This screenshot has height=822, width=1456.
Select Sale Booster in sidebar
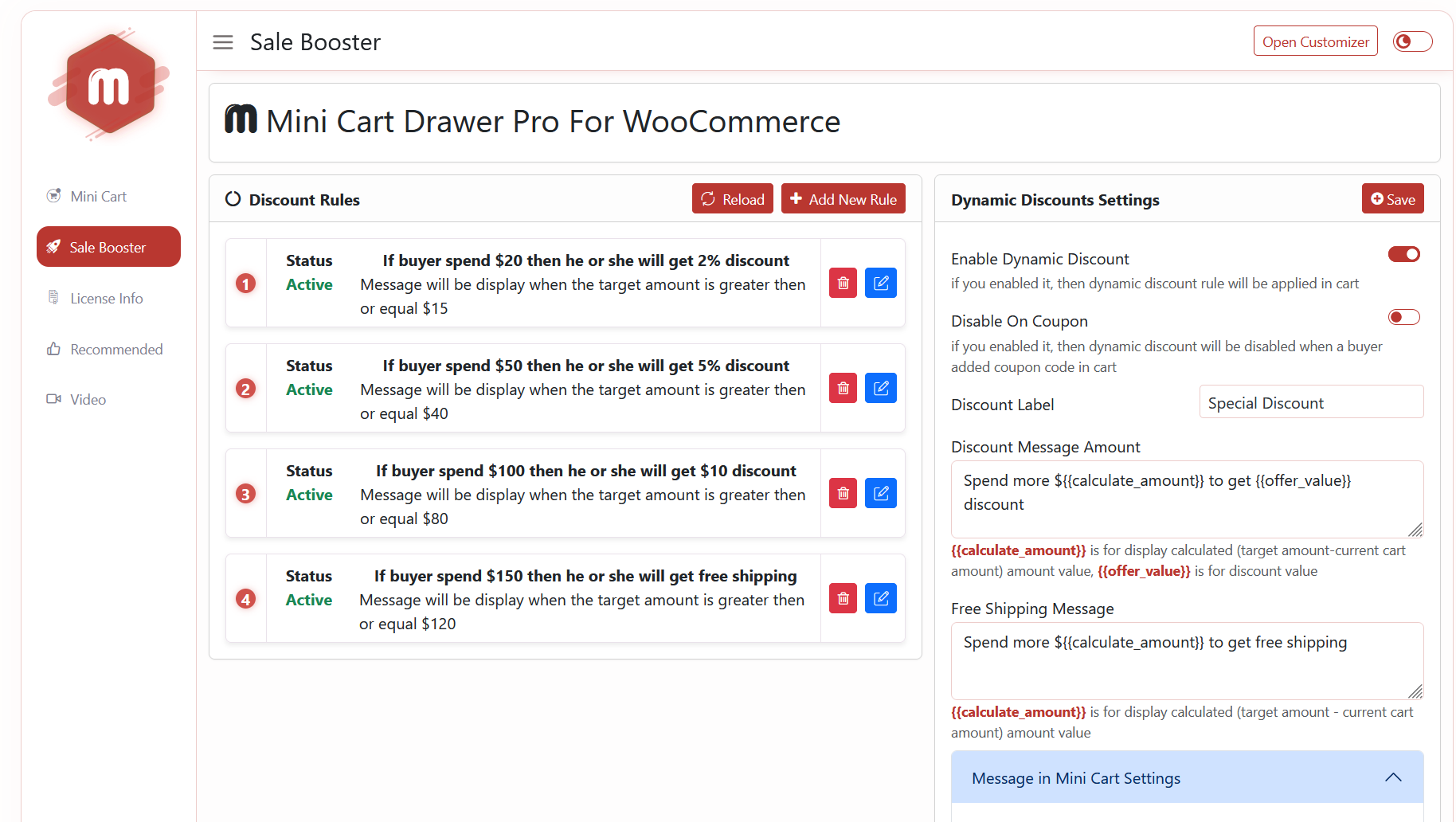[108, 247]
